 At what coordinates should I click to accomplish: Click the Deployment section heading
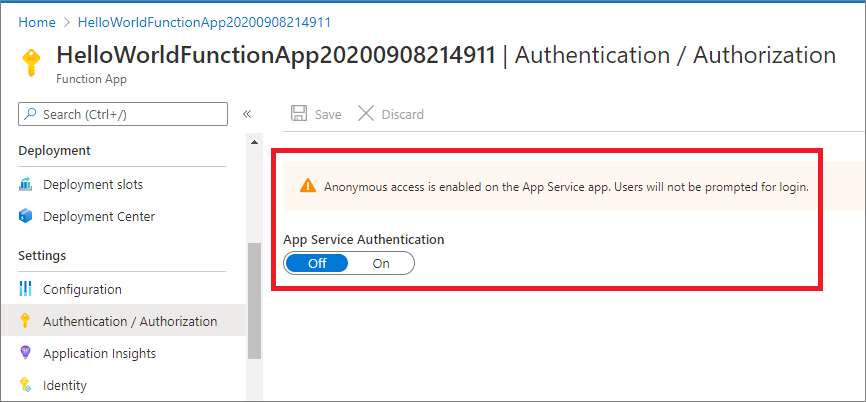[55, 150]
